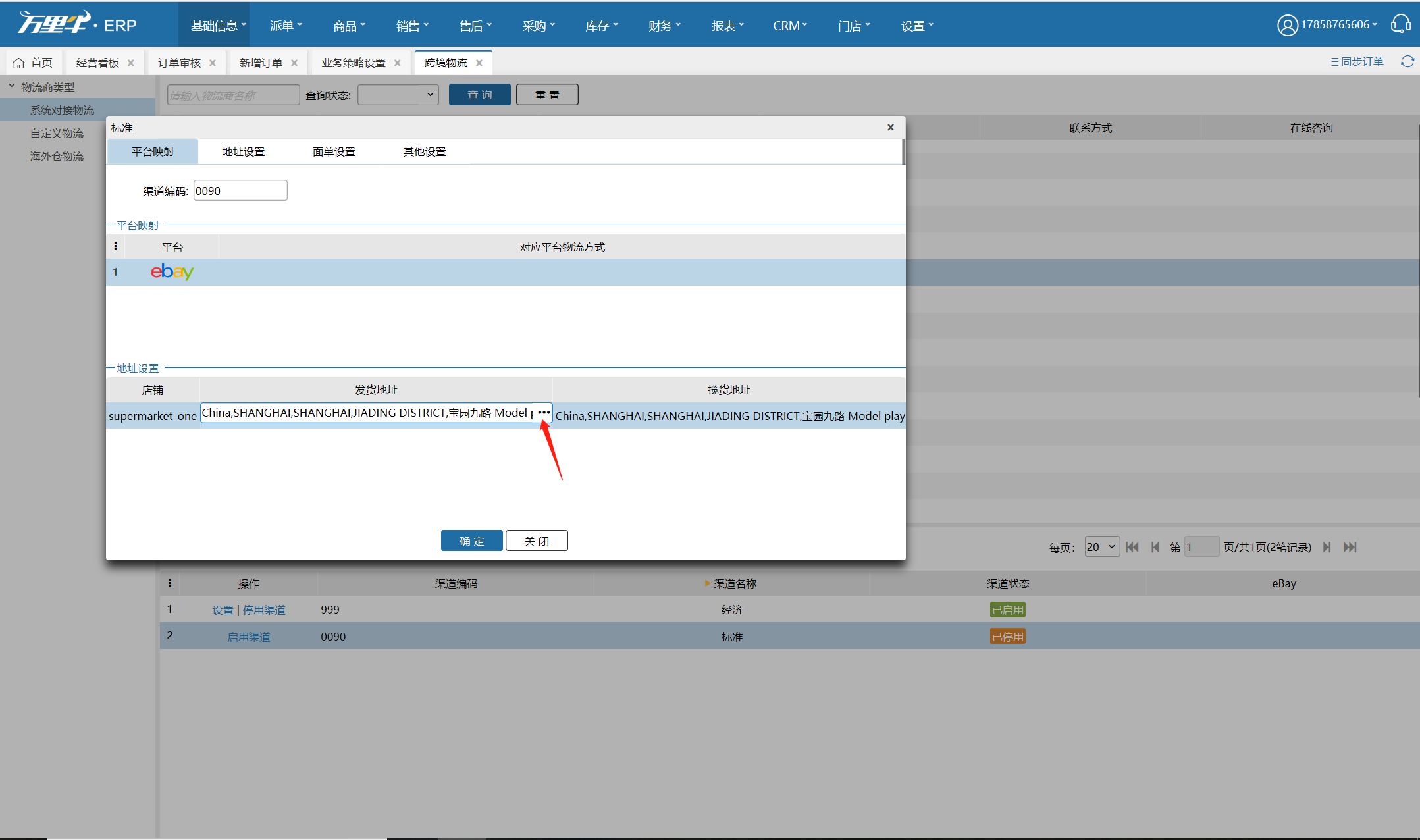Screen dimensions: 1420x840
Task: Go to last page of records
Action: pos(1350,547)
